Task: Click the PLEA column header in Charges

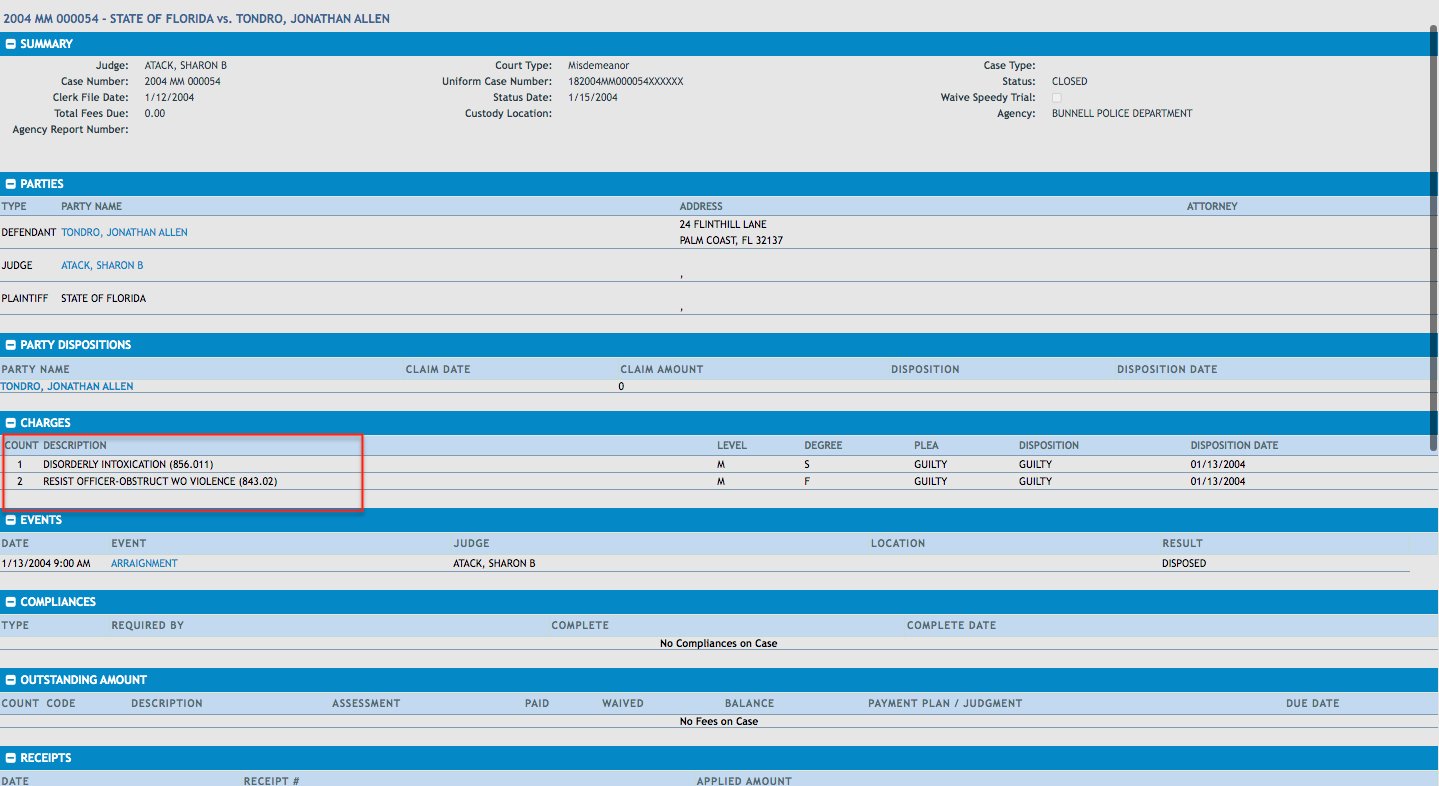Action: (x=926, y=445)
